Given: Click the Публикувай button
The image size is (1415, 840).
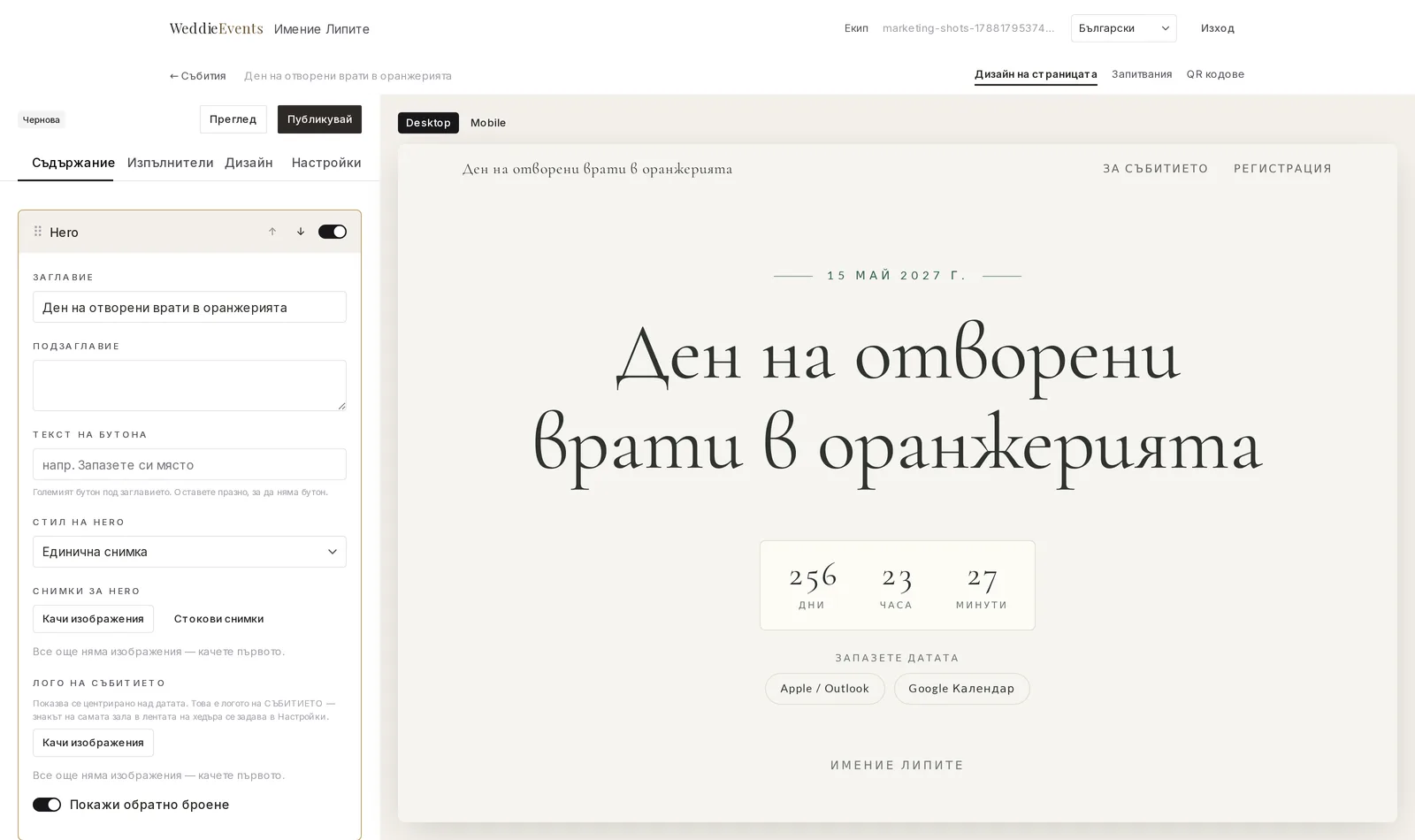Looking at the screenshot, I should [319, 119].
